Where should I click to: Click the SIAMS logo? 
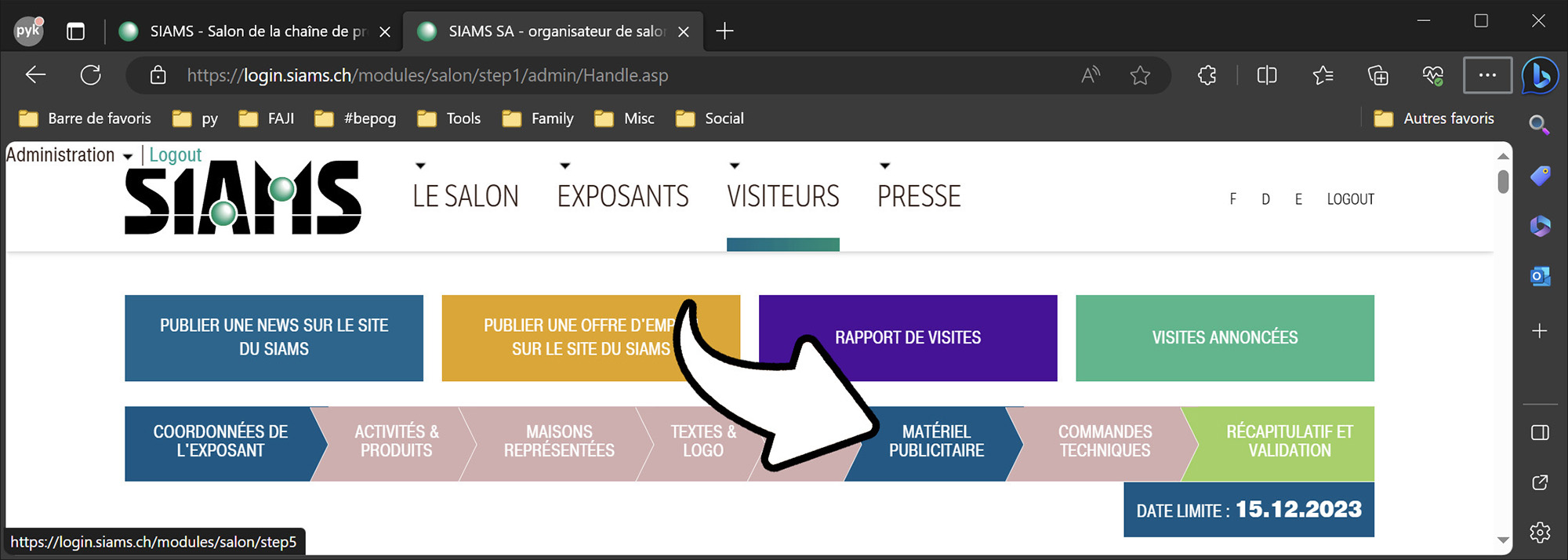(243, 197)
